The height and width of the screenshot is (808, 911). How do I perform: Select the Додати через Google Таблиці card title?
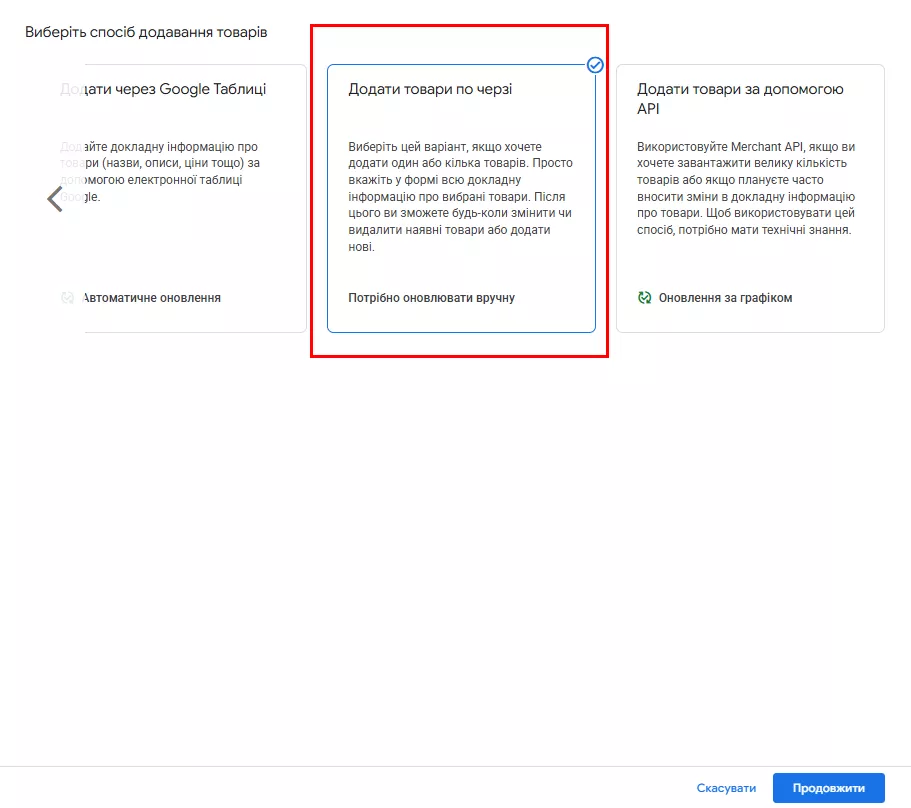tap(165, 90)
